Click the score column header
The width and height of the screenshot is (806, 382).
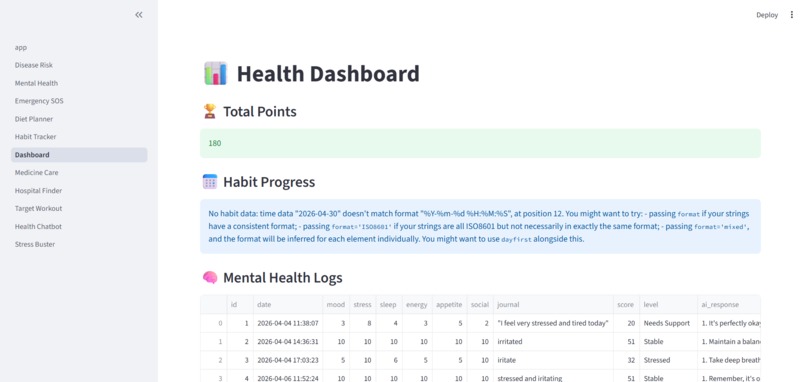coord(626,304)
